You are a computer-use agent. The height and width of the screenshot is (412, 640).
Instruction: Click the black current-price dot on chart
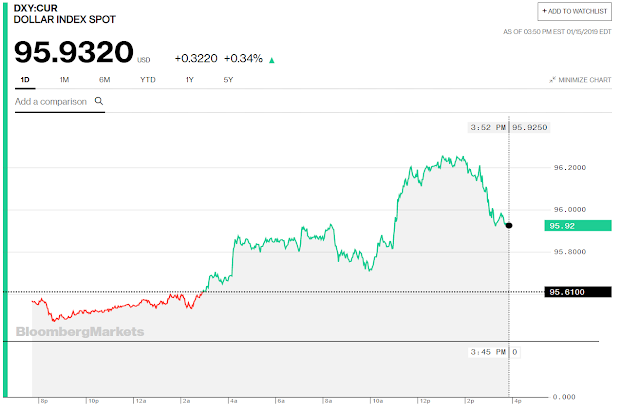point(509,225)
